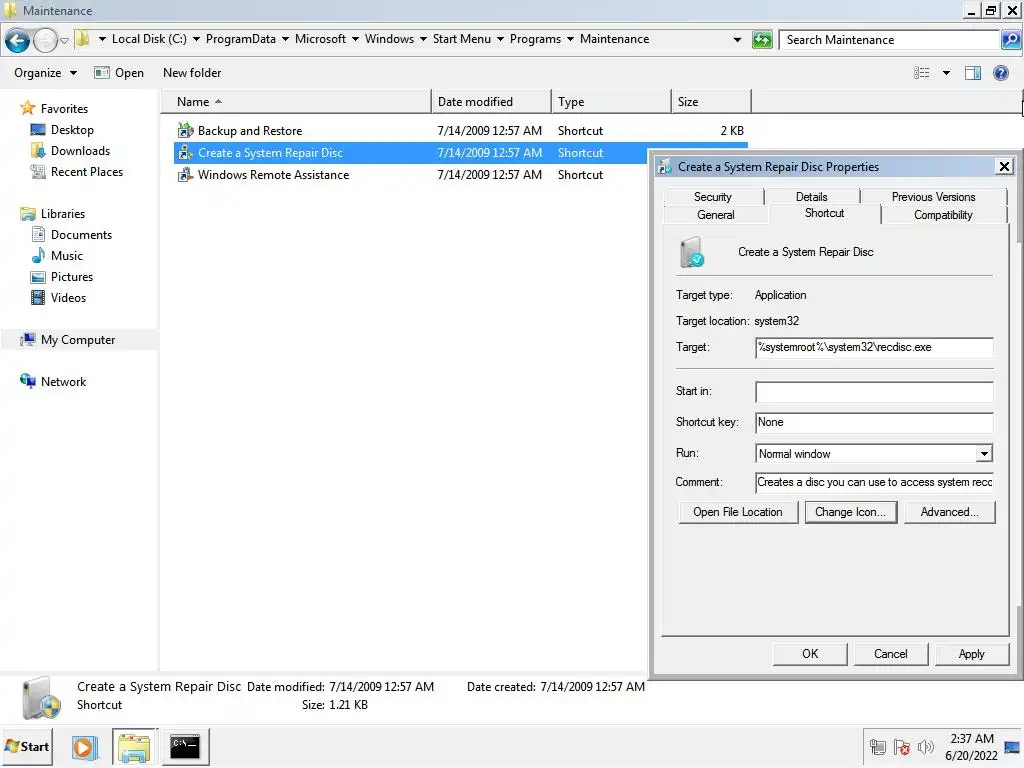
Task: Click the Forward navigation arrow
Action: (45, 40)
